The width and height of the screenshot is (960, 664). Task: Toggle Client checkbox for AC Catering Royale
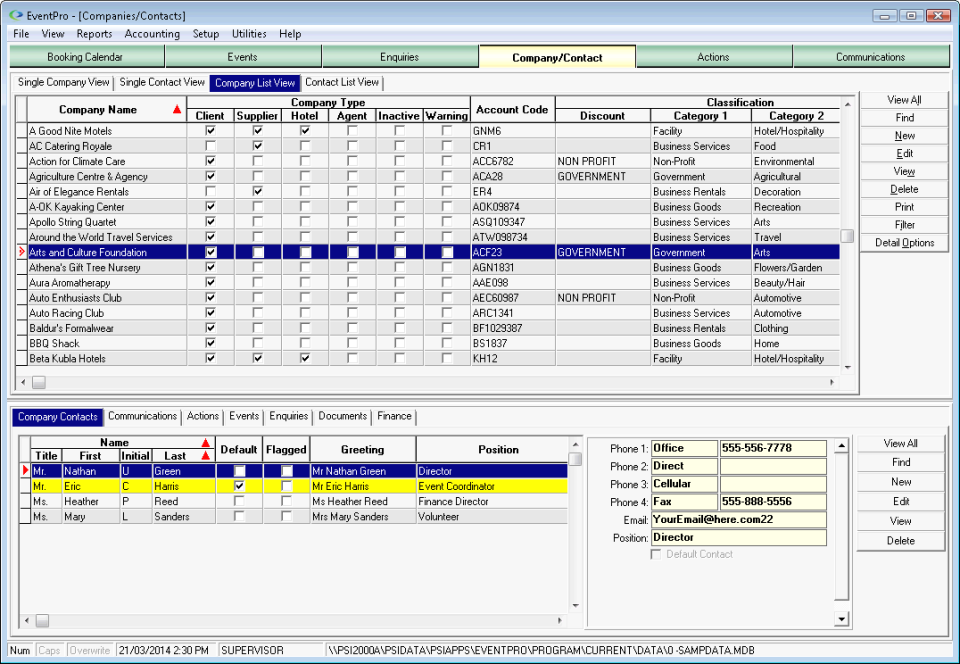click(x=211, y=146)
